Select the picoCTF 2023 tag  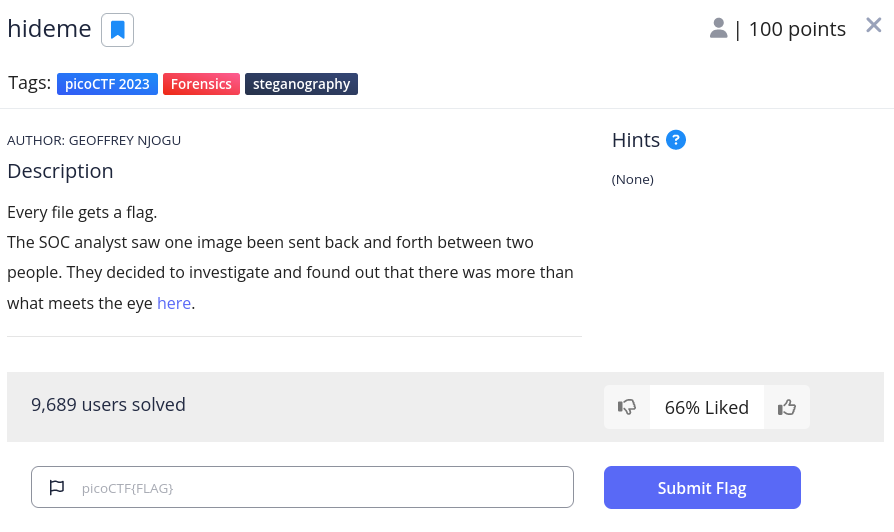pos(107,84)
